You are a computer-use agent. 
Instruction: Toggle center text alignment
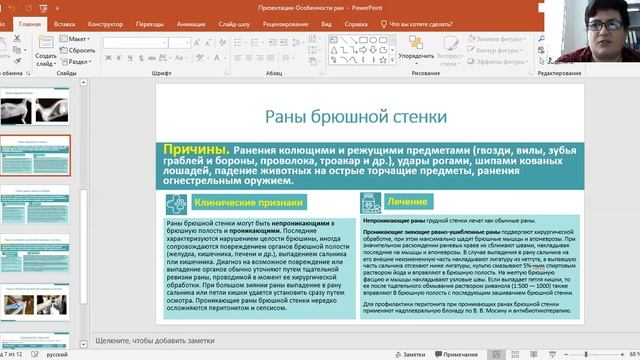(x=249, y=58)
